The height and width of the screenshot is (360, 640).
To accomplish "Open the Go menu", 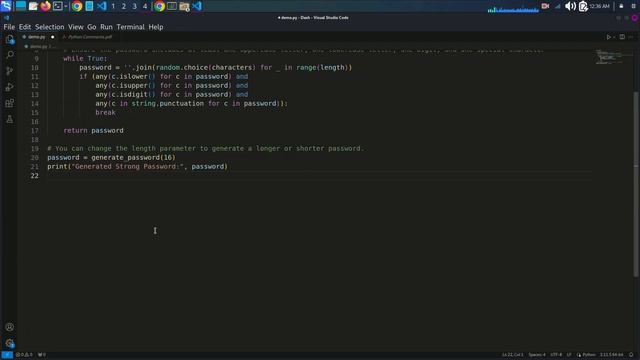I will pyautogui.click(x=91, y=27).
